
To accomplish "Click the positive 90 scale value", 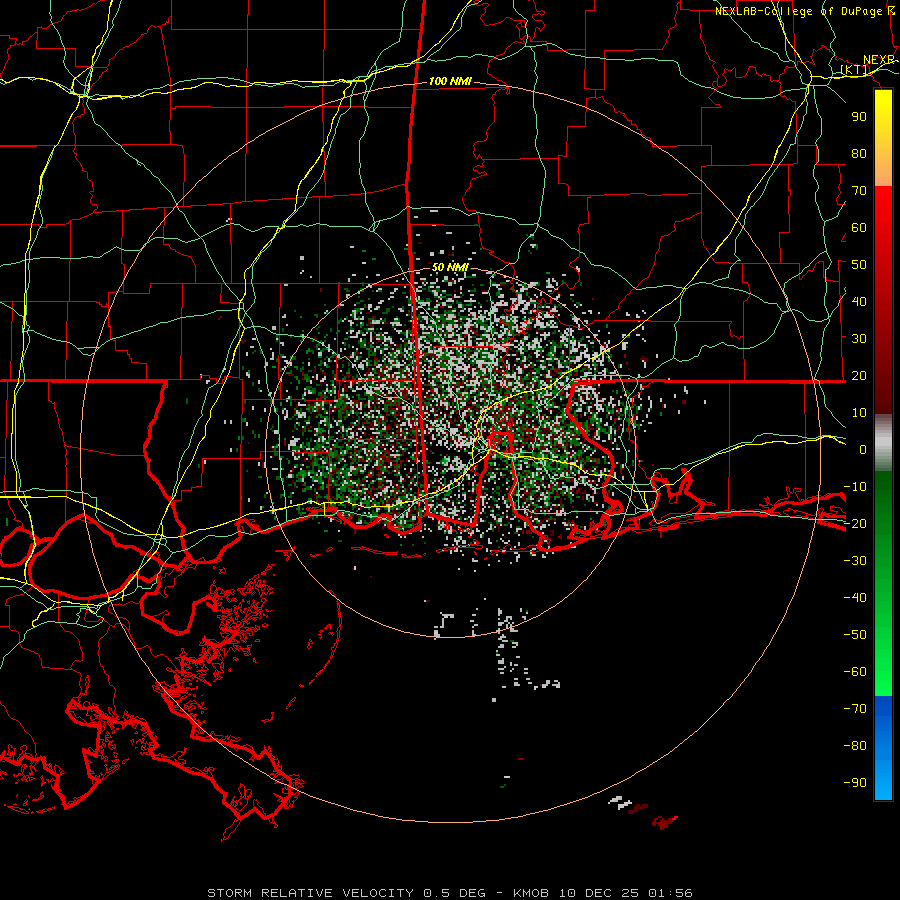I will coord(859,117).
